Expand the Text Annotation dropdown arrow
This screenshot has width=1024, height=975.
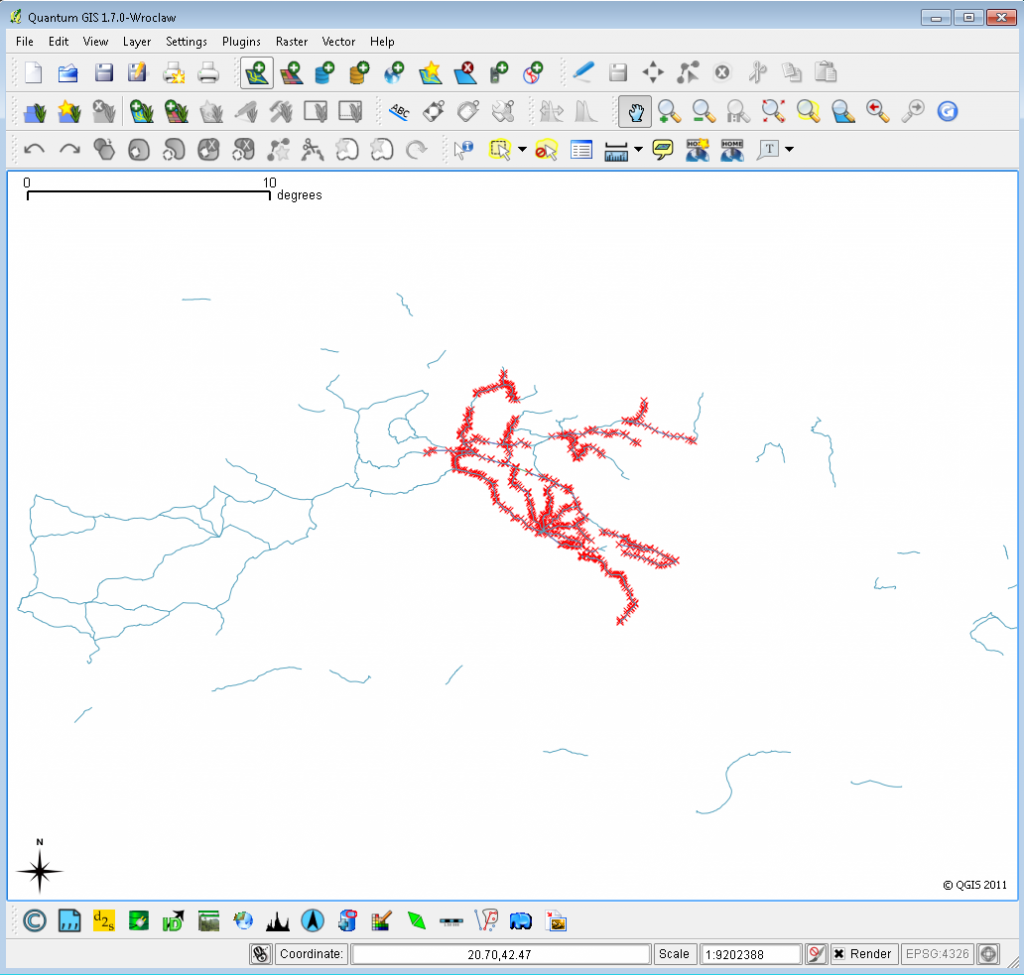(x=789, y=150)
